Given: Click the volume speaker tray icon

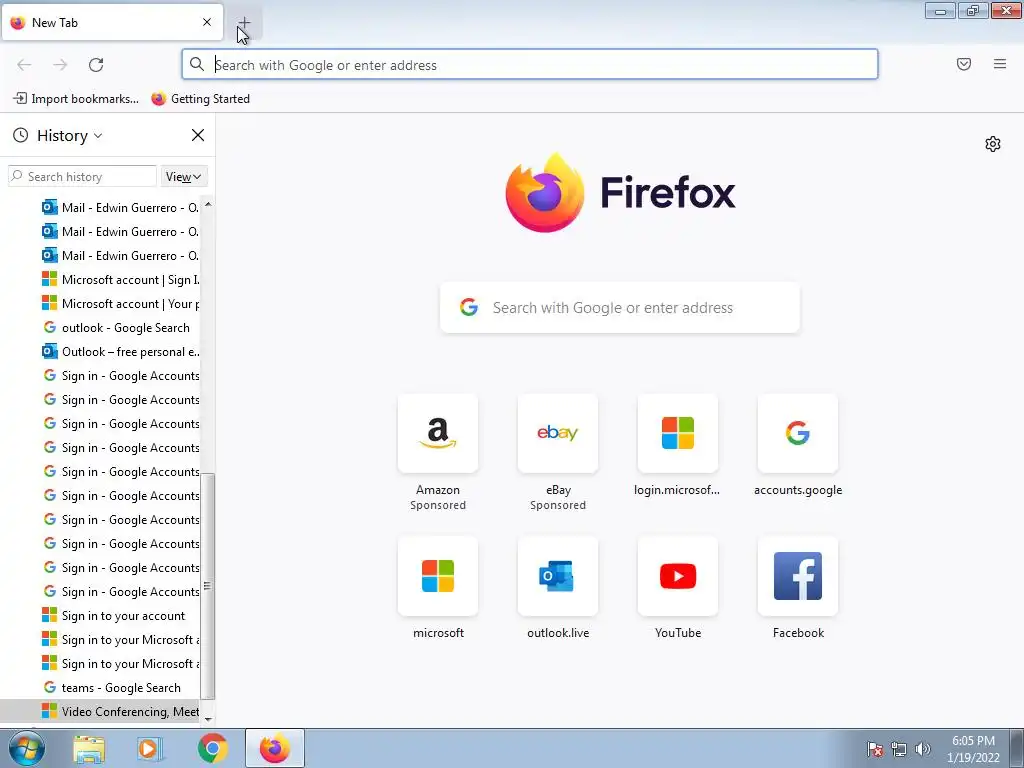Looking at the screenshot, I should coord(923,749).
